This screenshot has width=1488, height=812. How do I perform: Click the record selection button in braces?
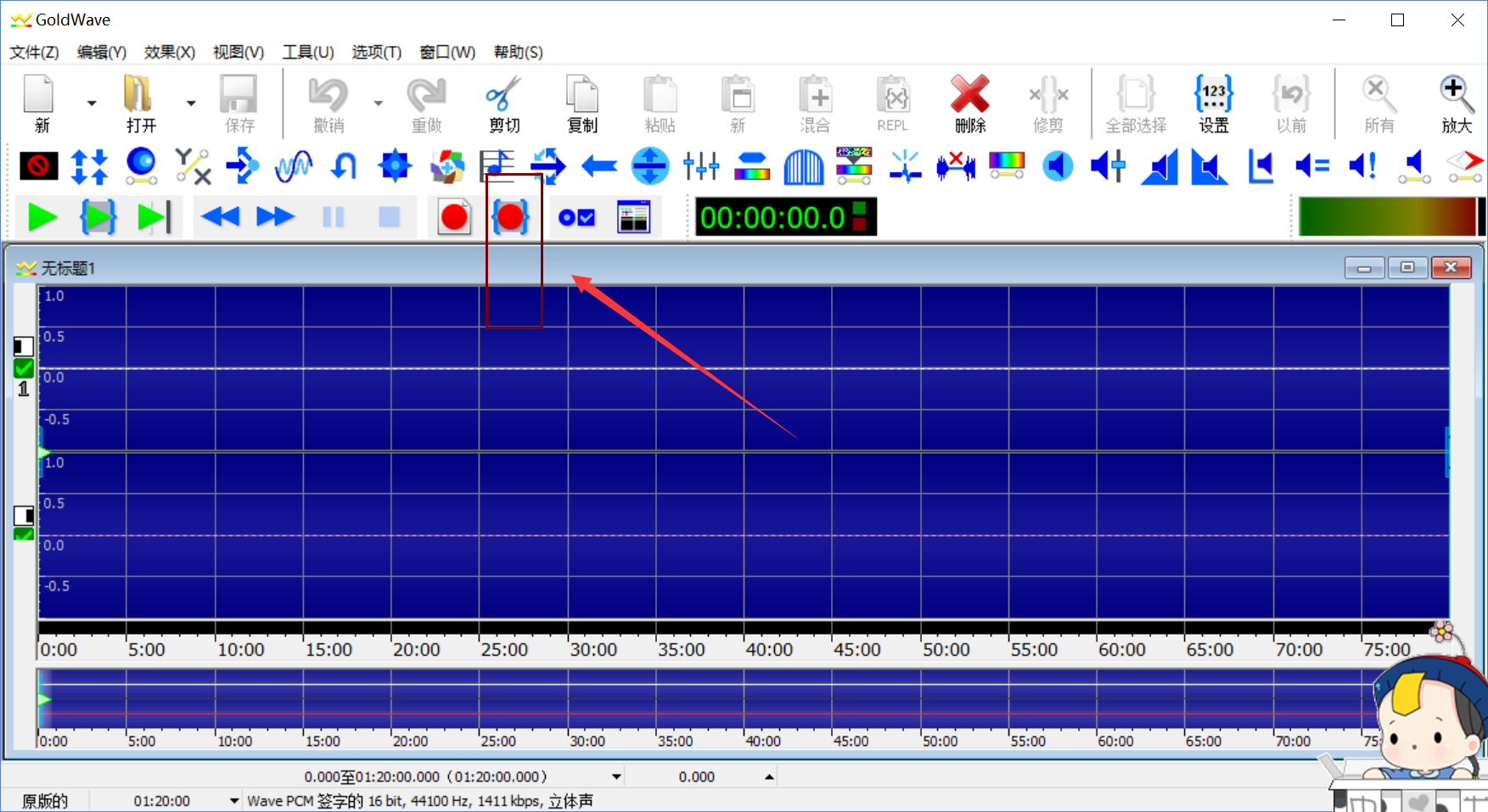pos(510,218)
